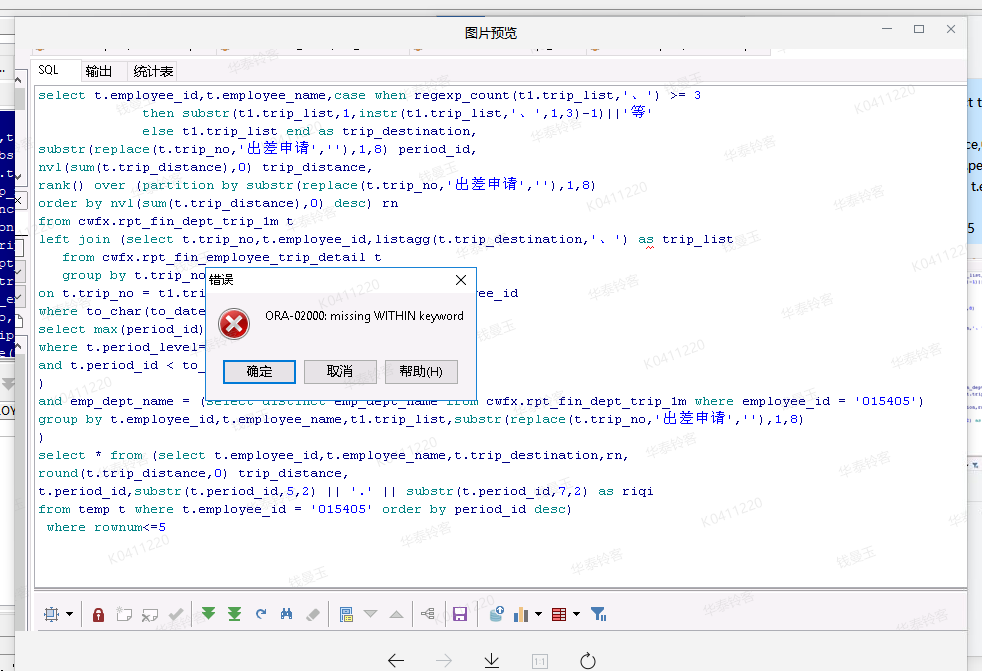Click the 'as' keyword underlined in red

pos(646,239)
